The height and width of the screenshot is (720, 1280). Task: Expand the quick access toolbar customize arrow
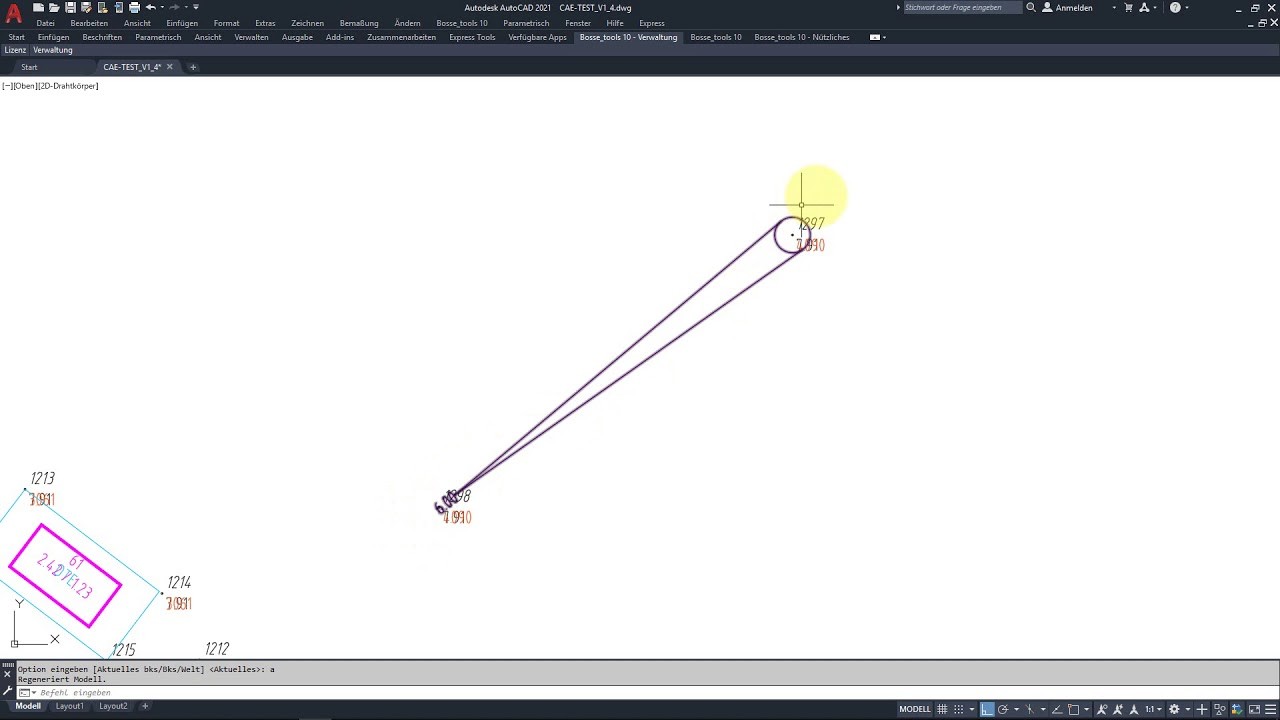tap(196, 7)
